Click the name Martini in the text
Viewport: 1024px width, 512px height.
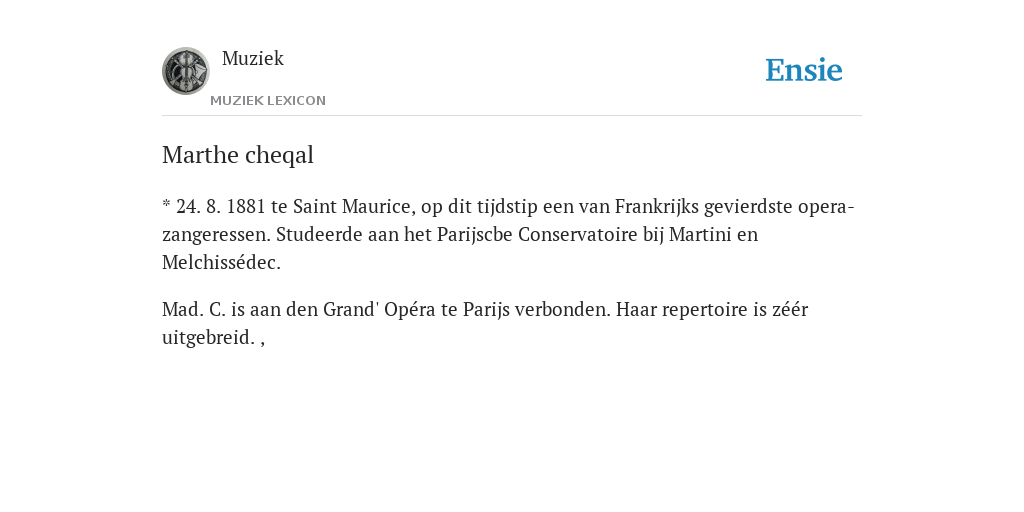point(700,234)
